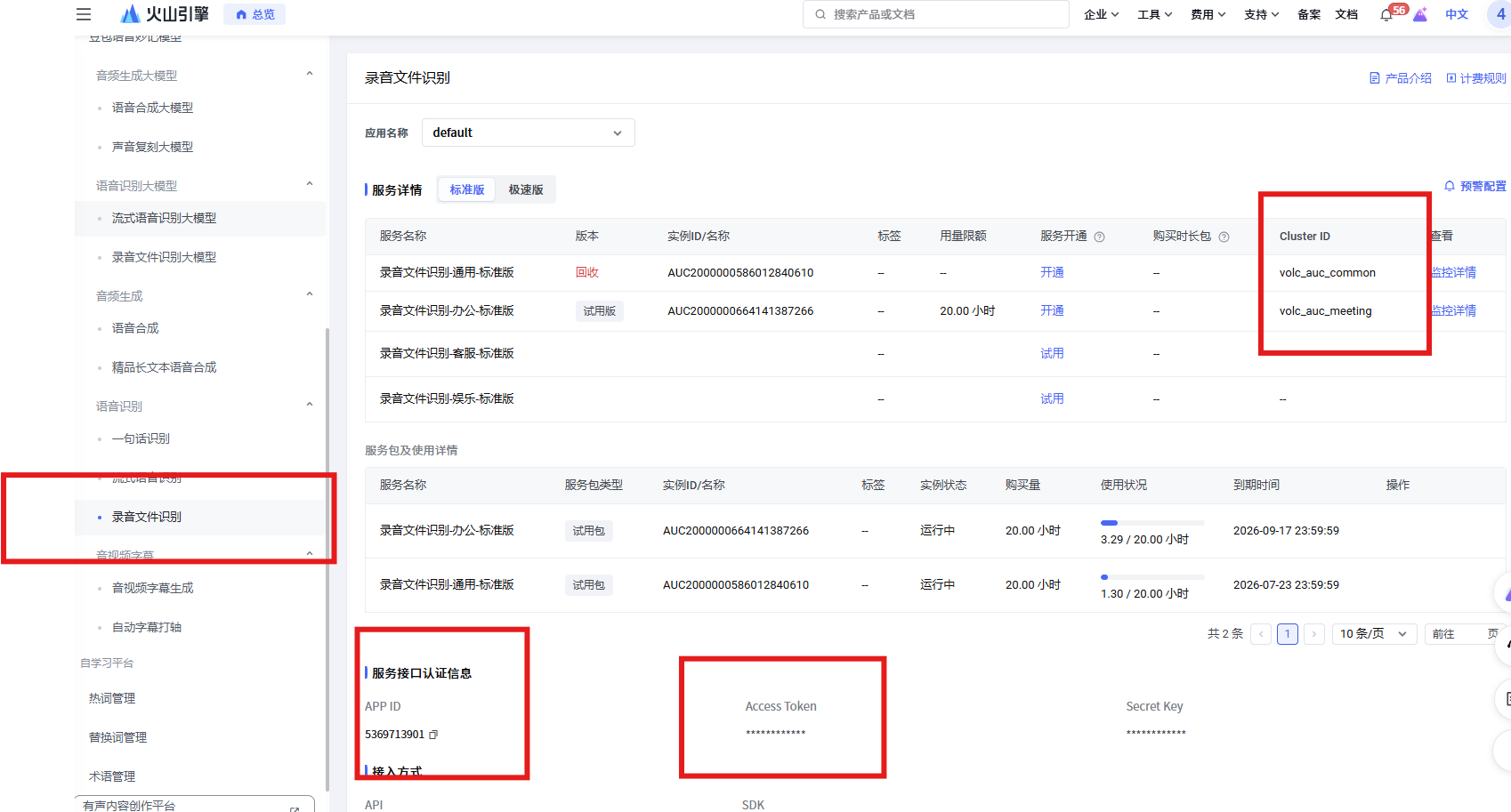Image resolution: width=1511 pixels, height=812 pixels.
Task: Open 监控详情 for volc_auc_meeting row
Action: click(1453, 310)
